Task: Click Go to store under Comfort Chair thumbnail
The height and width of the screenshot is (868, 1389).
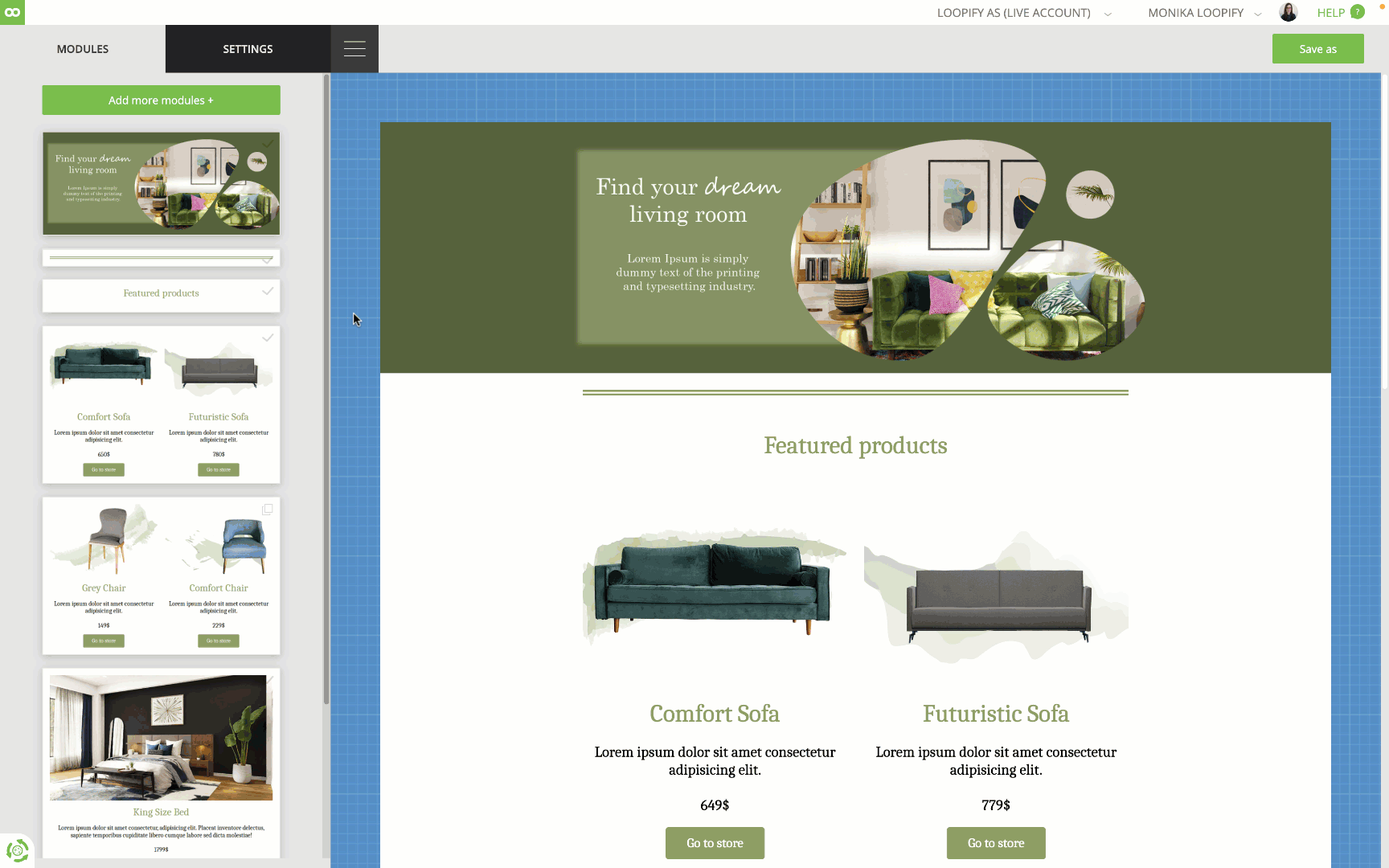Action: click(x=219, y=641)
